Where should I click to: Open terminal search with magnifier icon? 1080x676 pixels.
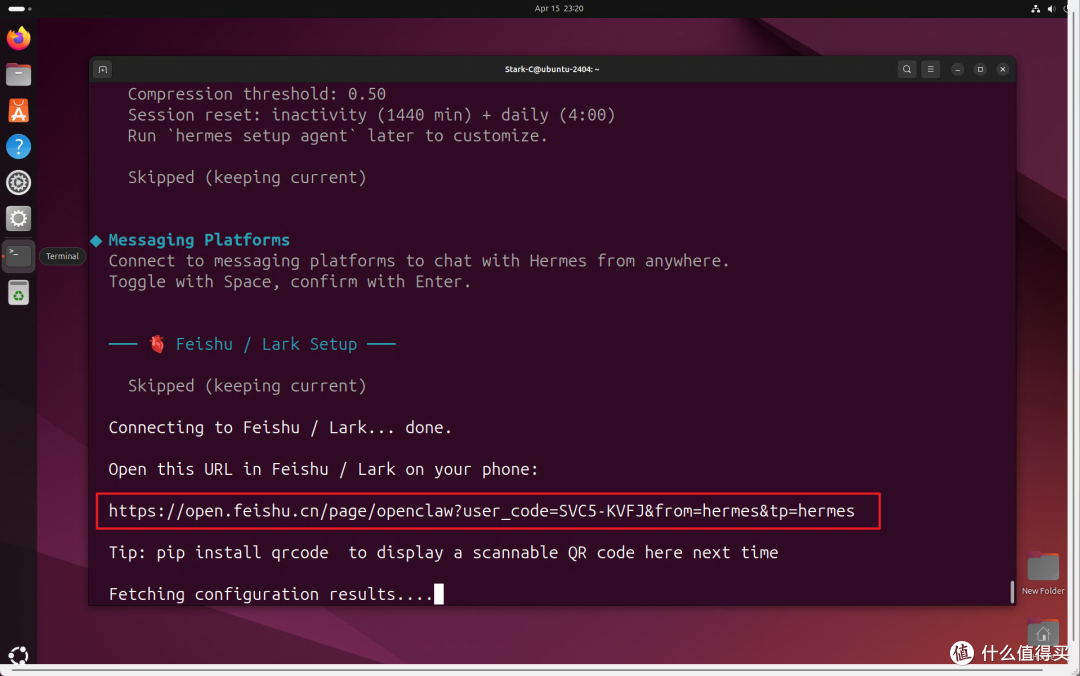tap(907, 69)
